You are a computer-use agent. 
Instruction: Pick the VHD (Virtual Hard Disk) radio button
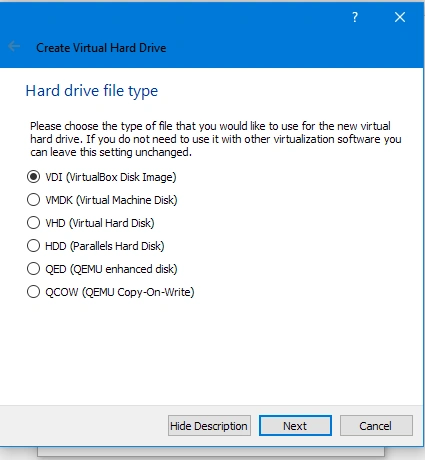click(33, 223)
